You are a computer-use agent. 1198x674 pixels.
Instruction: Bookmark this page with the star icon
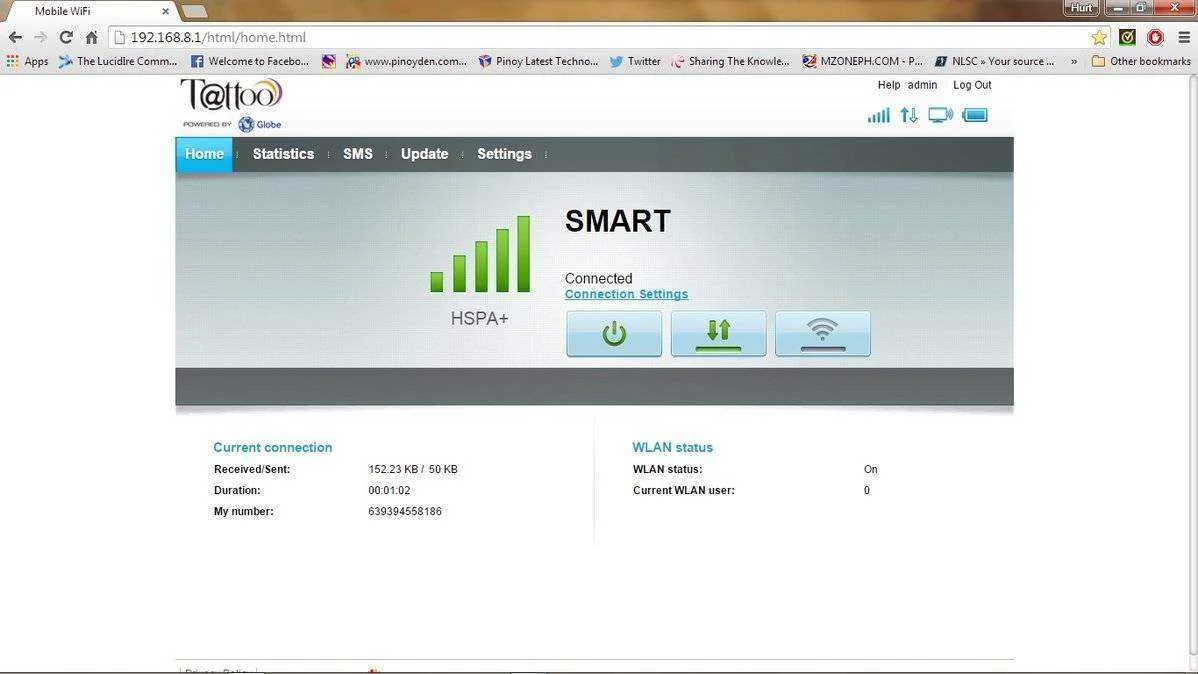pyautogui.click(x=1099, y=37)
